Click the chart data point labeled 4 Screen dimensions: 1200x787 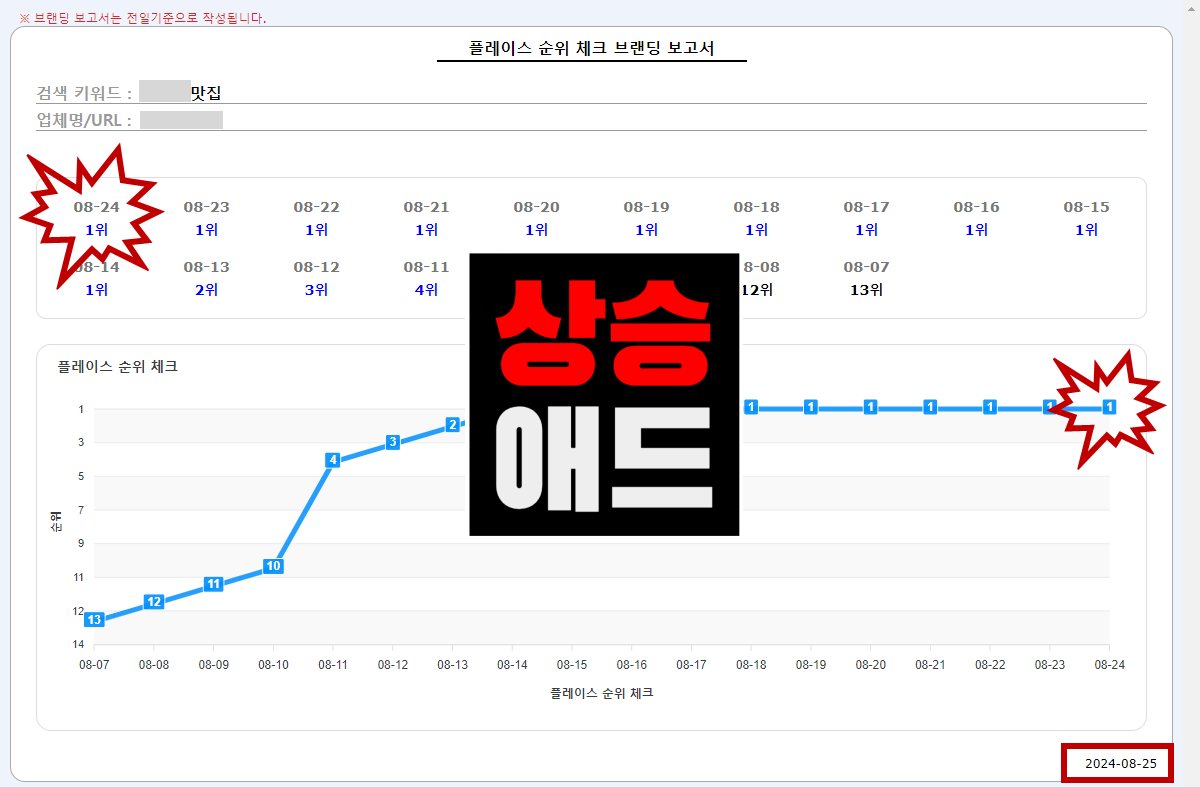332,460
